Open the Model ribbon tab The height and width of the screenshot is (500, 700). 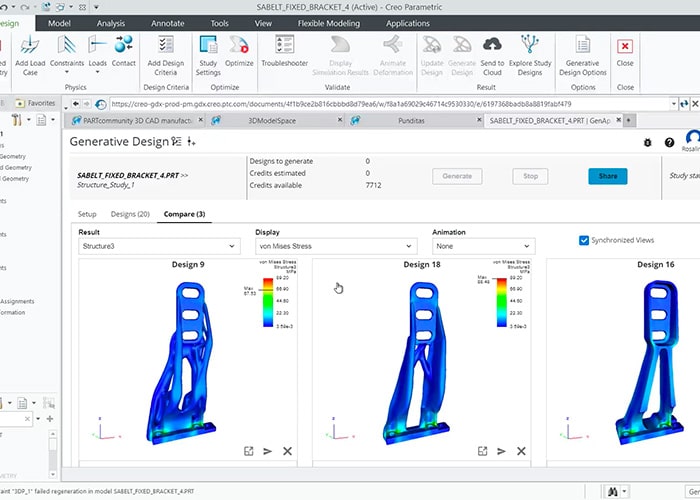pos(59,23)
